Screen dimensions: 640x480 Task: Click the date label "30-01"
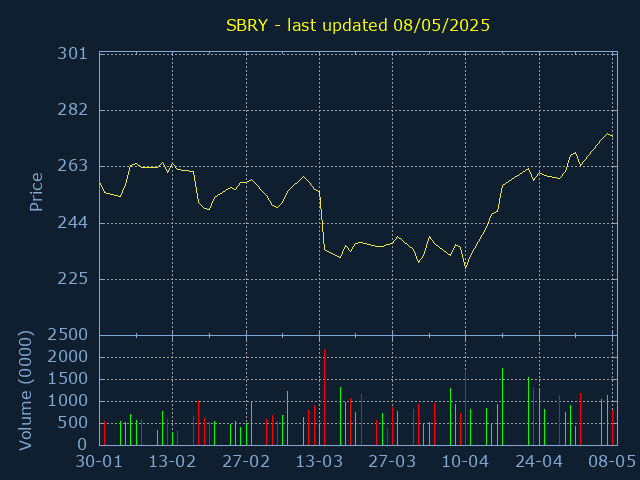(99, 462)
